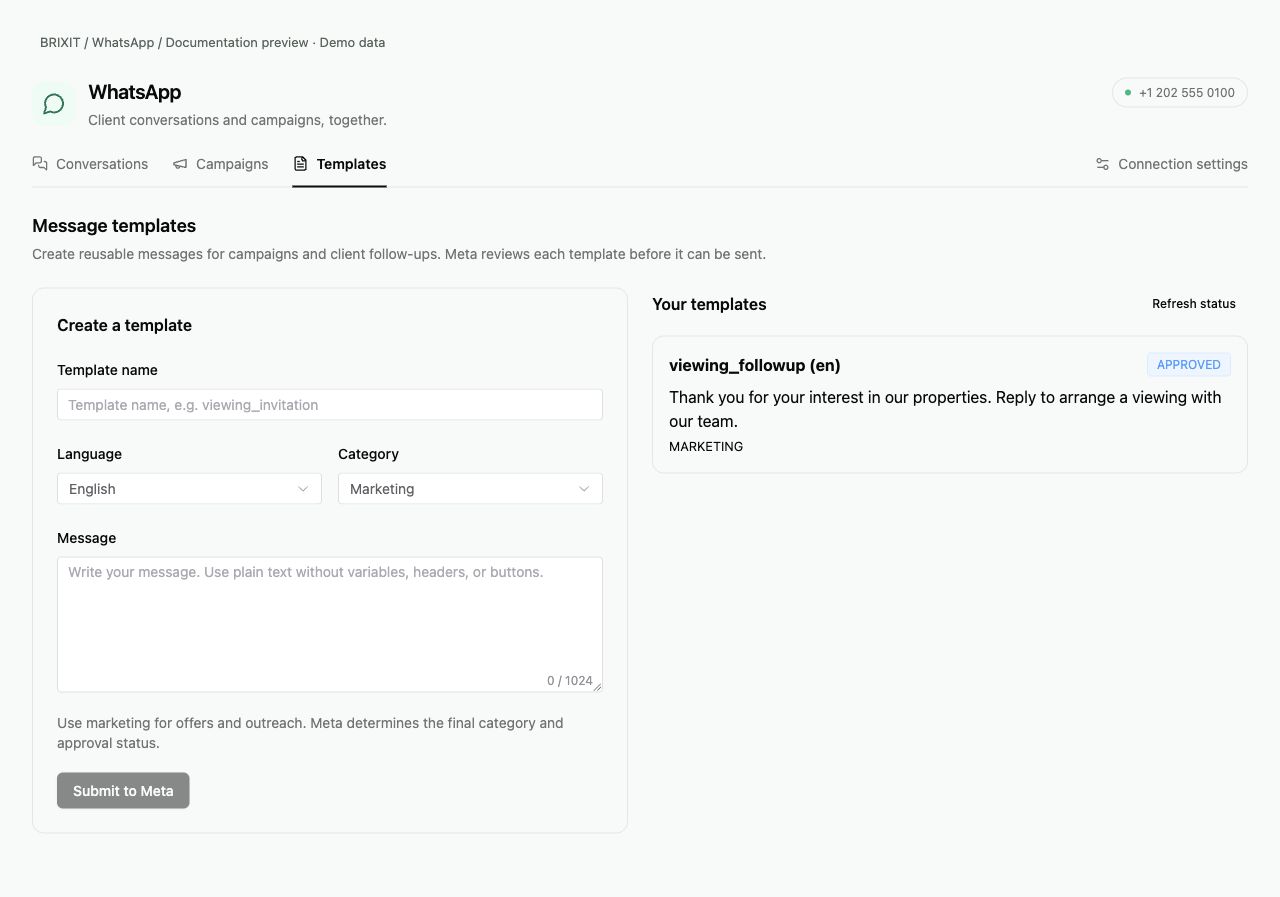Select the viewing_followup (en) template title

[755, 366]
